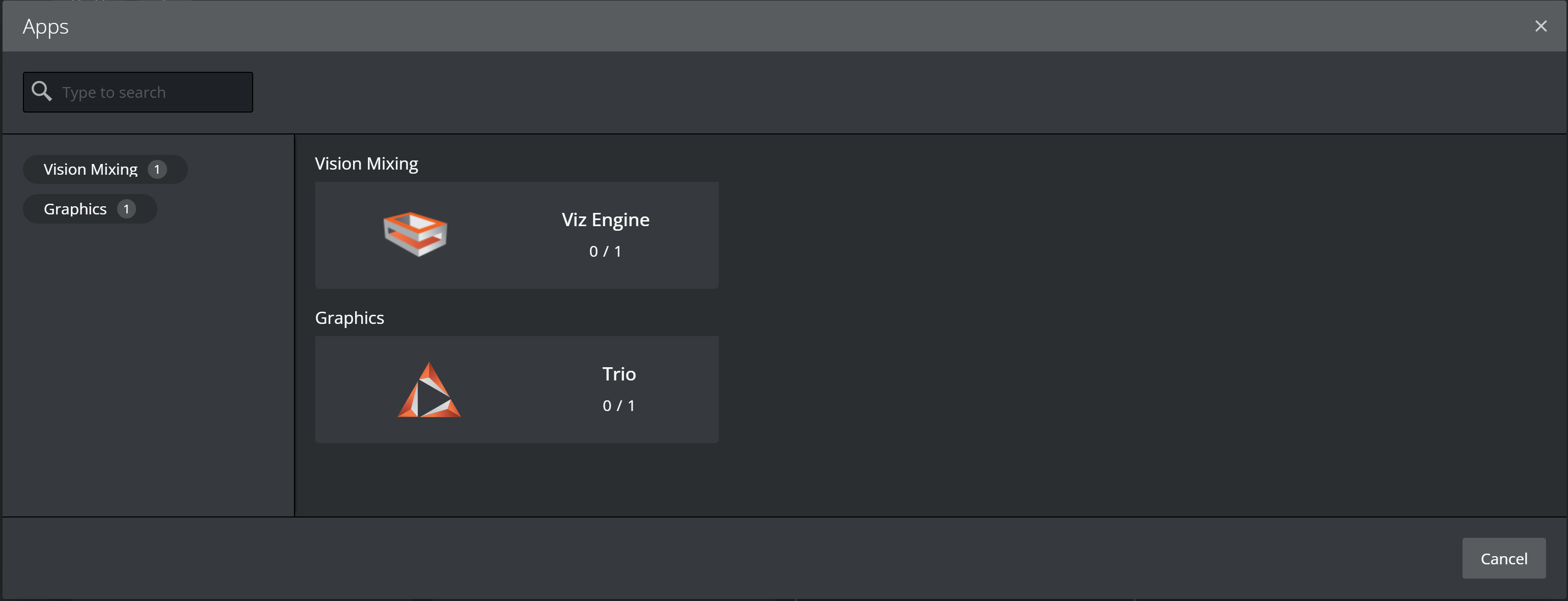Select the Trio app name

618,373
